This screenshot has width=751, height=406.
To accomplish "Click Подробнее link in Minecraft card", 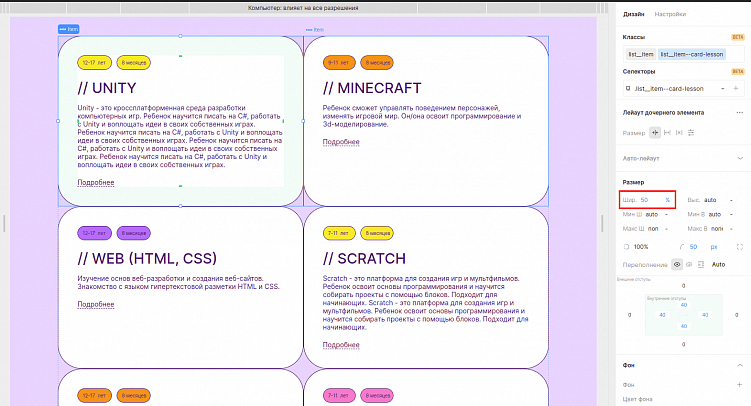I will pyautogui.click(x=341, y=142).
